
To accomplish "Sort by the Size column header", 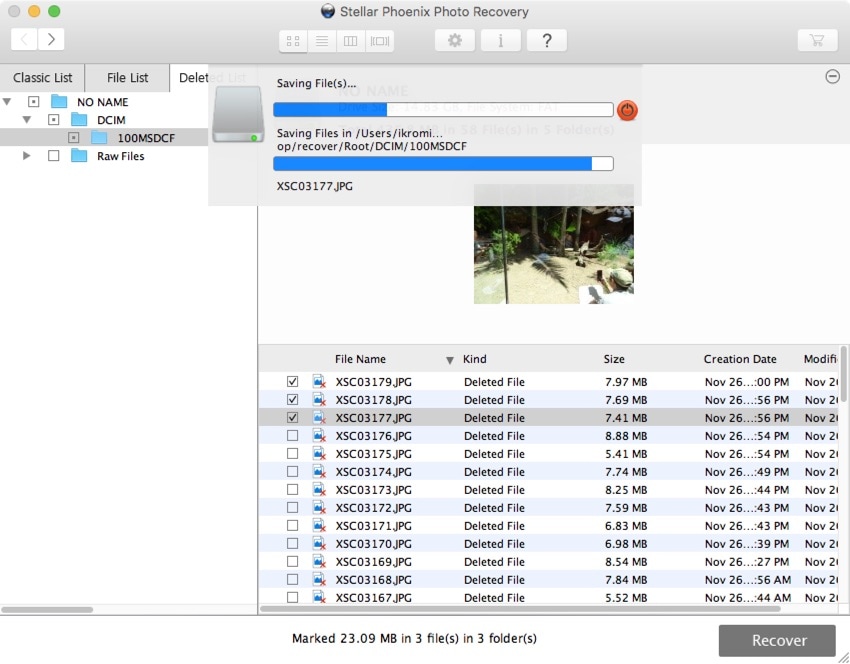I will (x=614, y=359).
